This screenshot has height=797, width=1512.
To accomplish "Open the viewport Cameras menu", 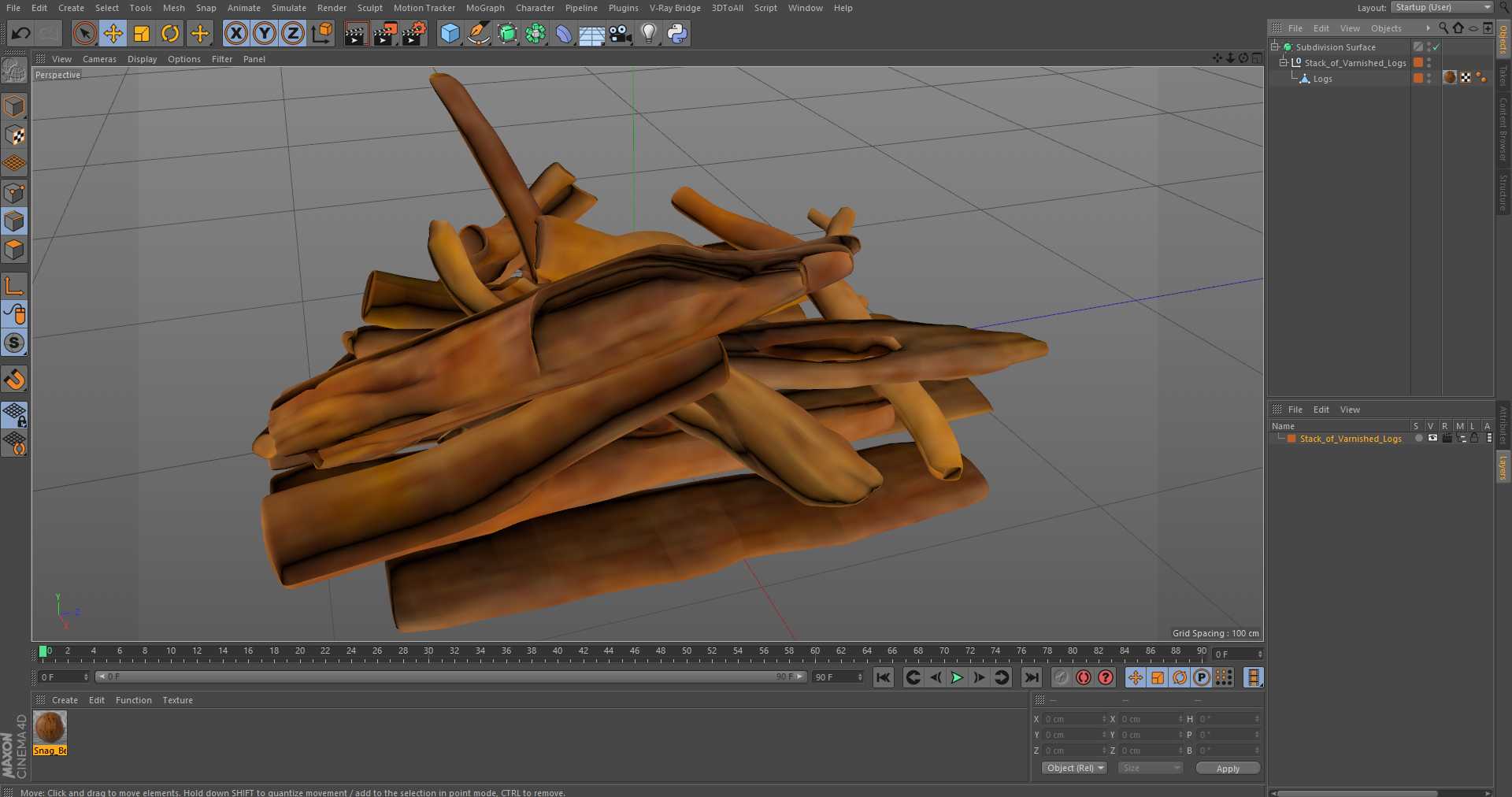I will point(99,59).
